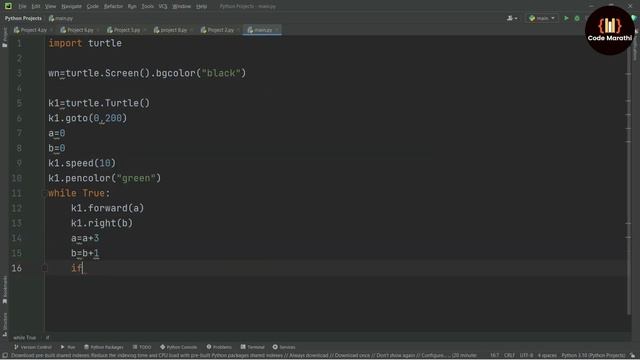
Task: Switch to the Project 5.py editor tab
Action: [x=124, y=30]
